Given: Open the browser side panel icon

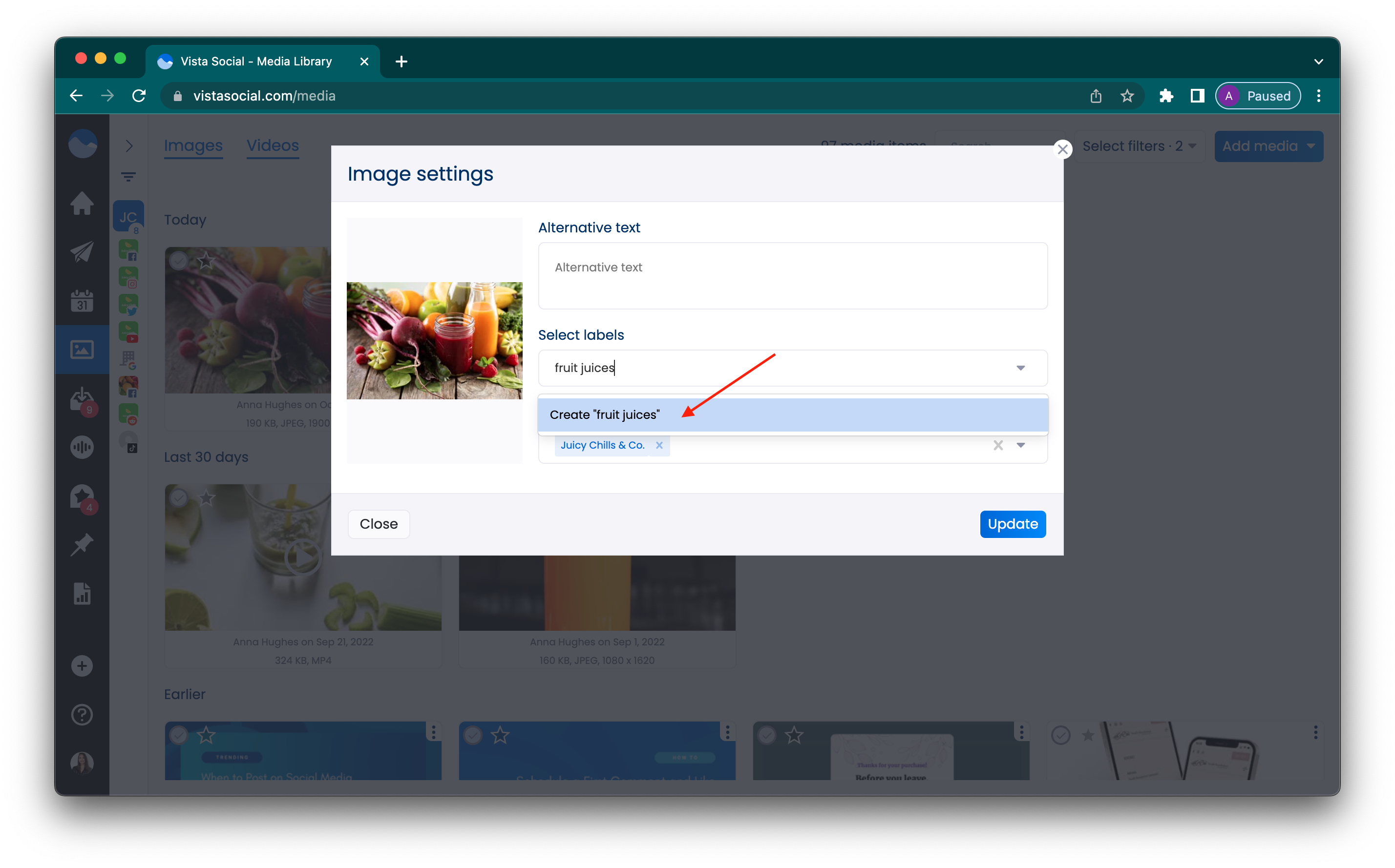Looking at the screenshot, I should pos(1198,96).
